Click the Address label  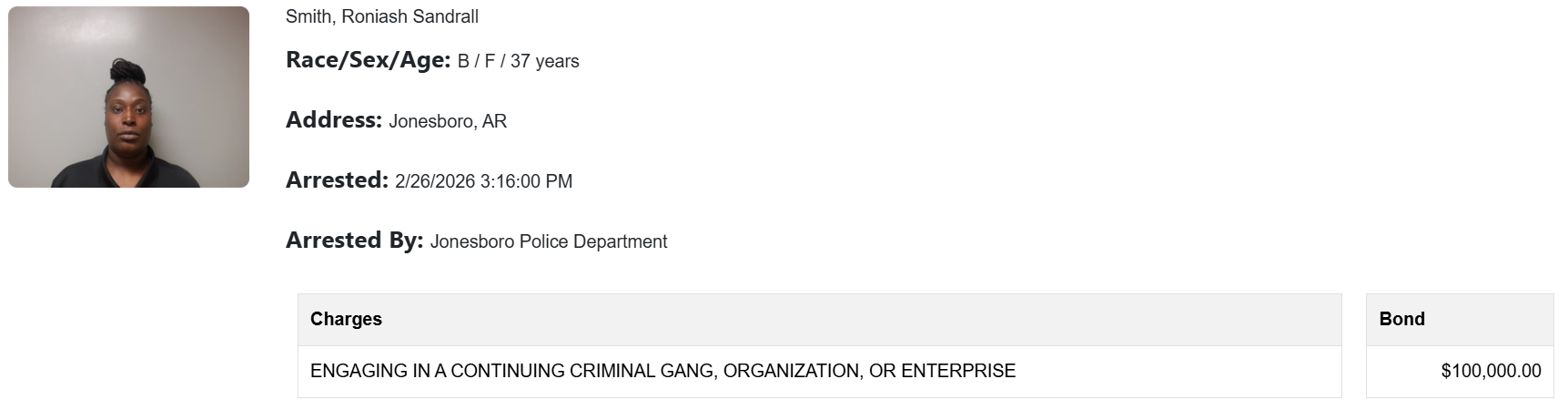click(333, 120)
